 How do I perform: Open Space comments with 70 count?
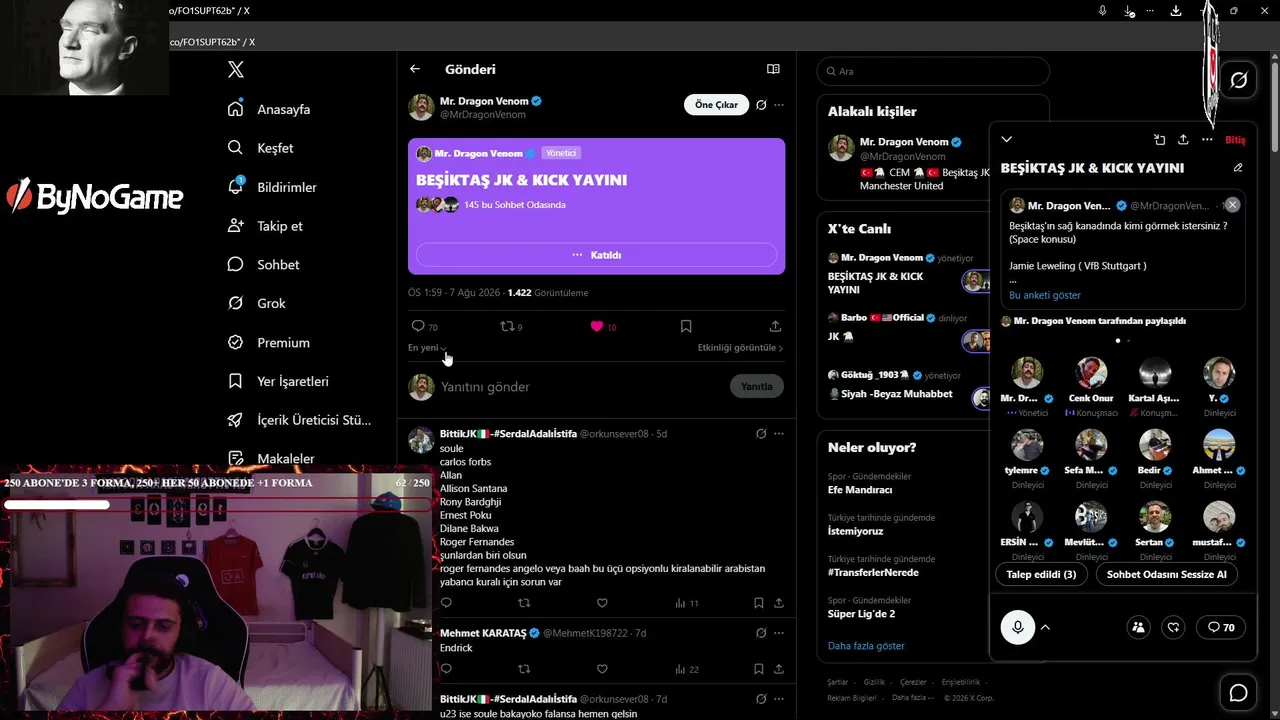[1221, 627]
